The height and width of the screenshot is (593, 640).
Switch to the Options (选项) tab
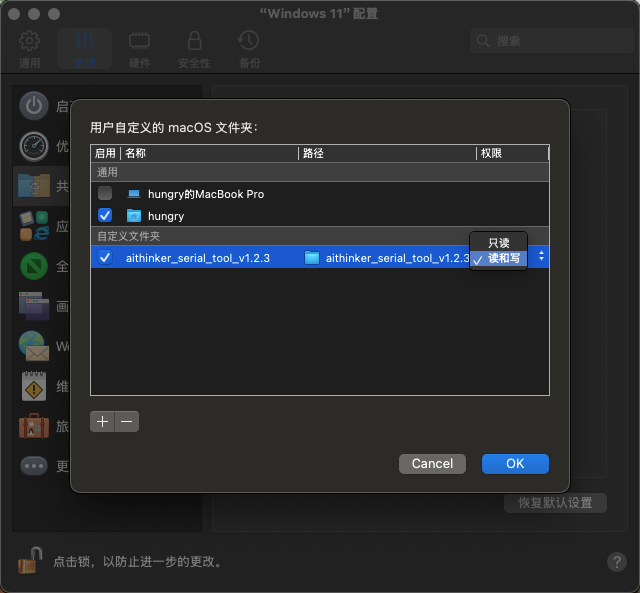pos(84,49)
